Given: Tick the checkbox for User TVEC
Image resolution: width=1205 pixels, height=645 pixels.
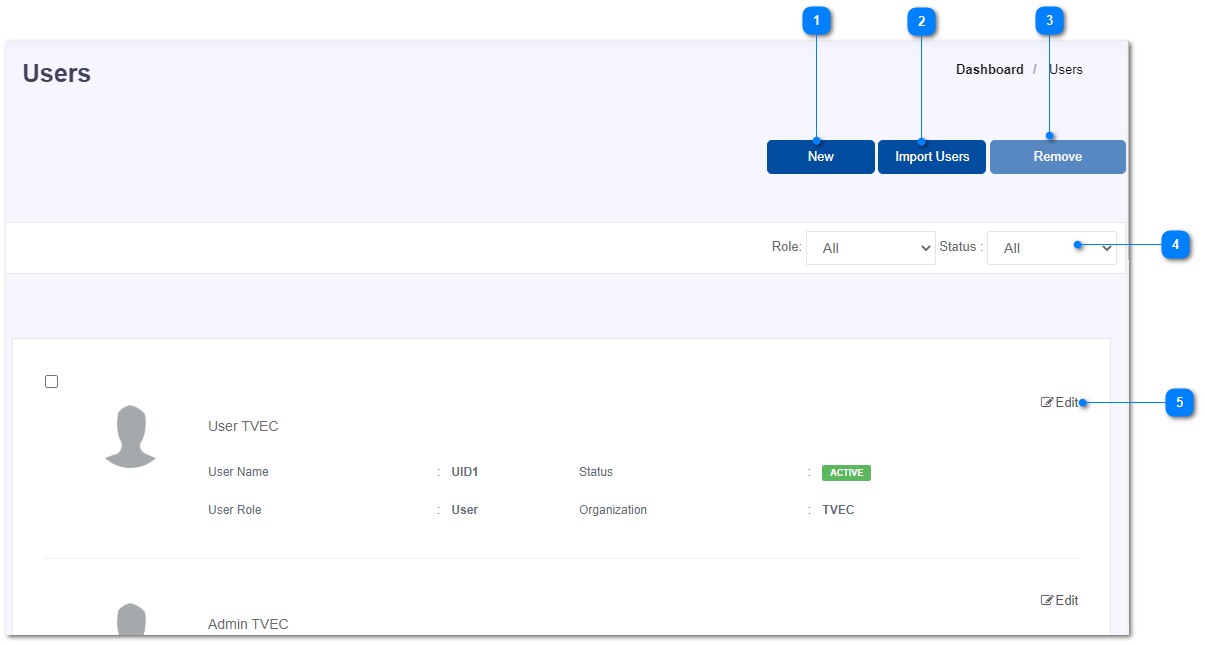Looking at the screenshot, I should point(52,382).
